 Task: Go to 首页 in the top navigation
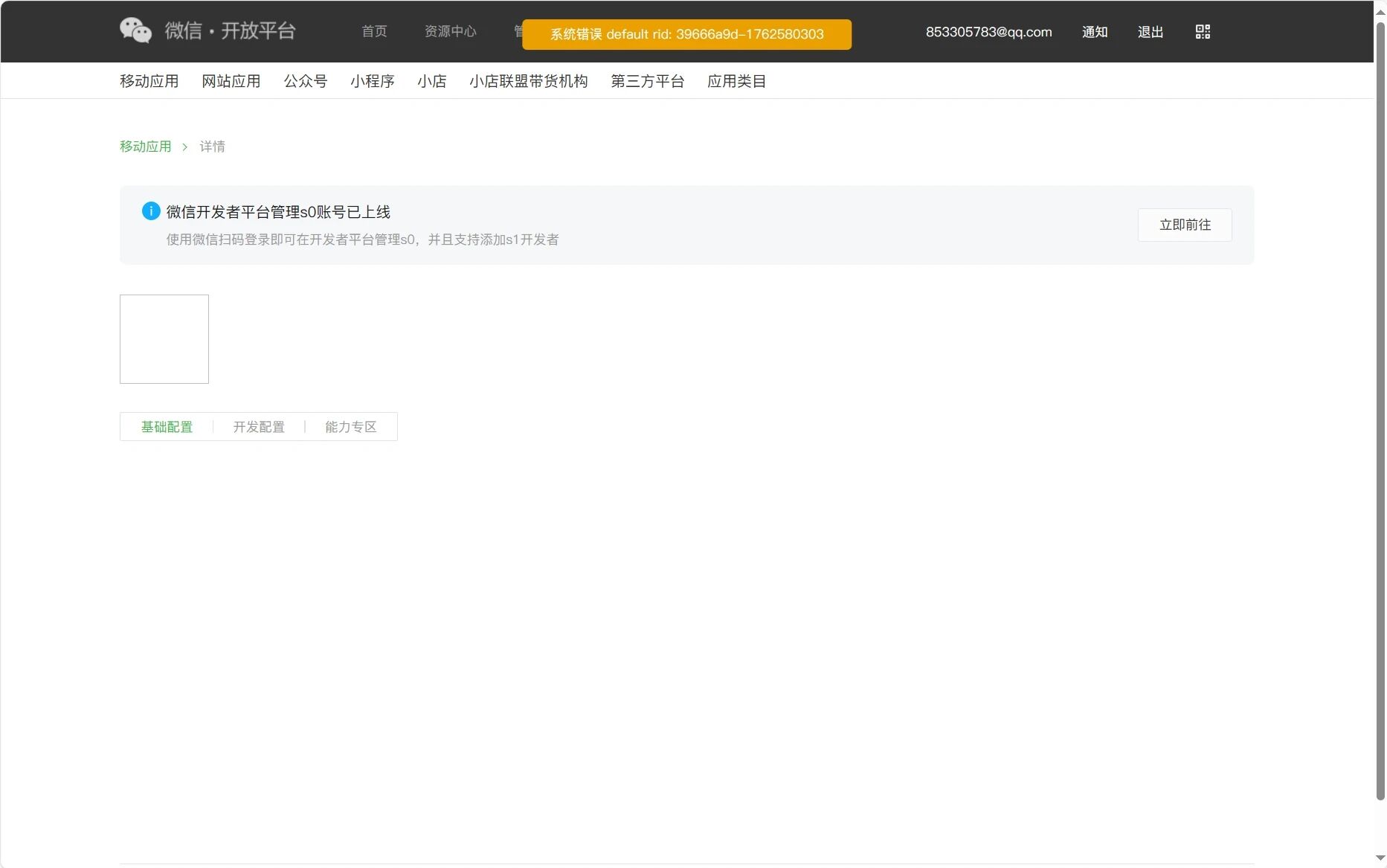(374, 31)
